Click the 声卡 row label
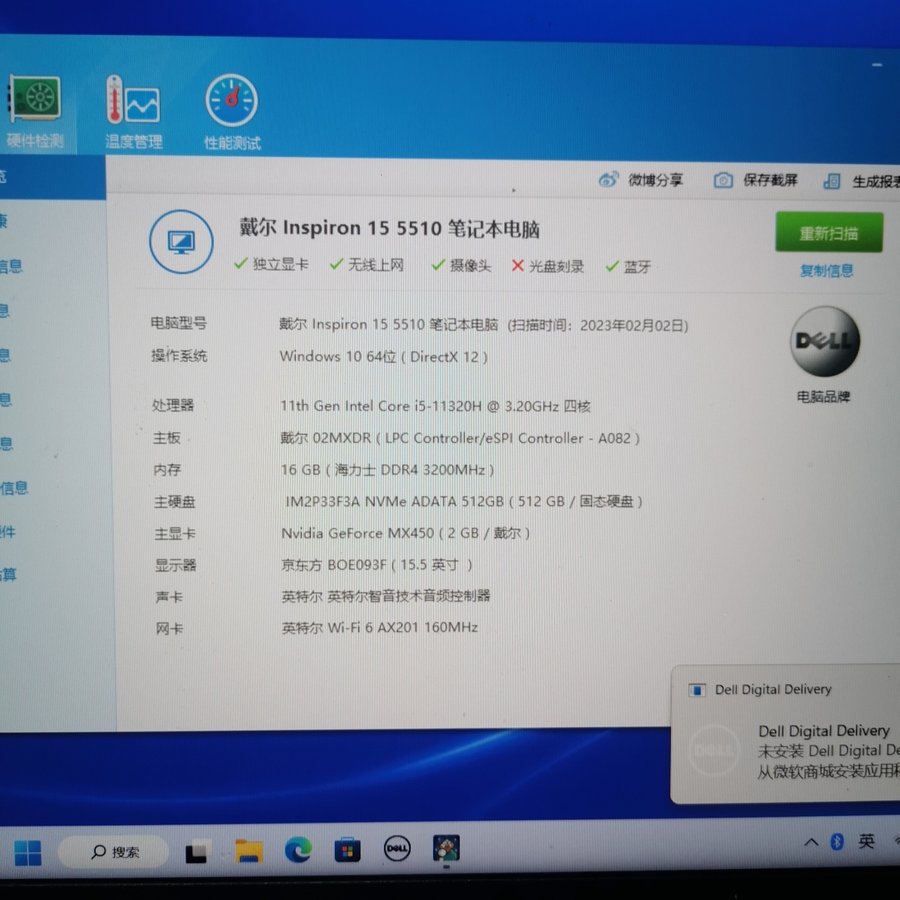This screenshot has width=900, height=900. [x=169, y=597]
